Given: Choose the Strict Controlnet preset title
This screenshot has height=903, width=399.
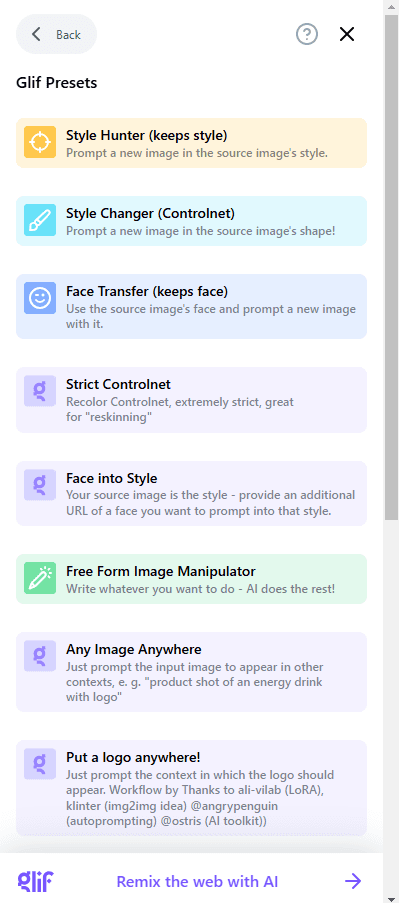Looking at the screenshot, I should [x=118, y=385].
